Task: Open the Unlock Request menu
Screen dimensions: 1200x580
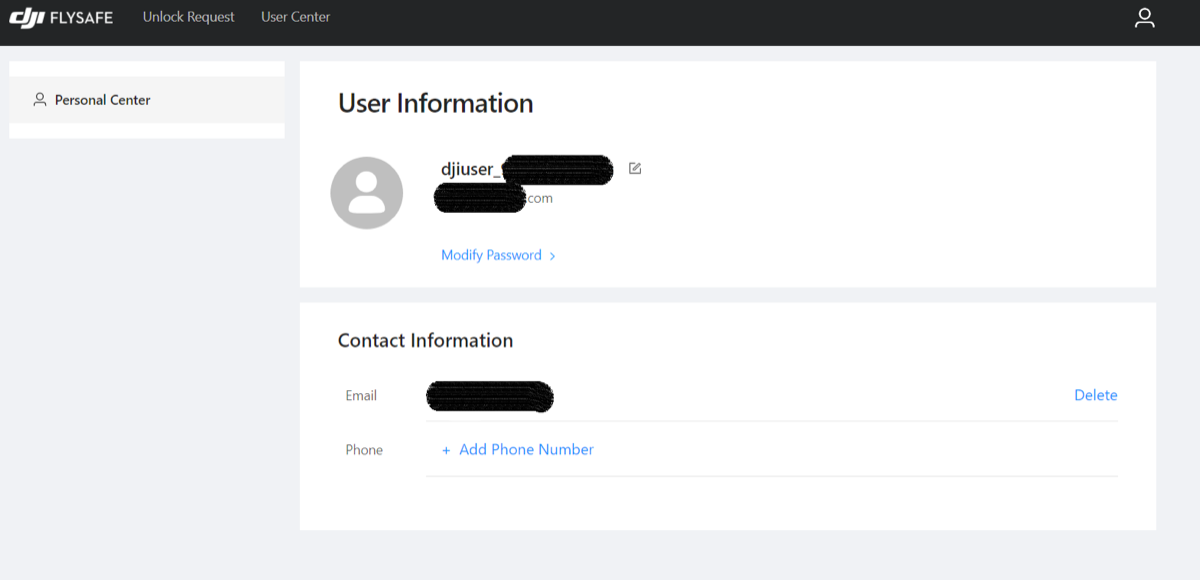Action: point(188,17)
